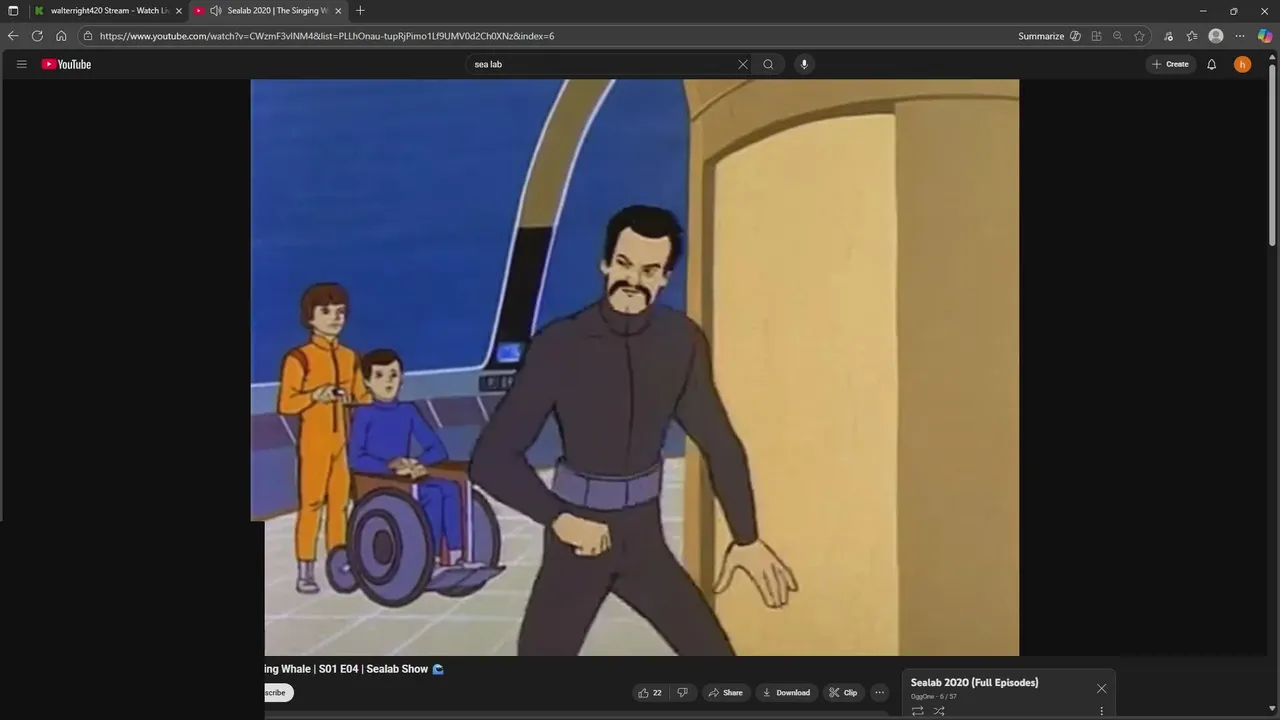
Task: Click the partially visible Subscribe button
Action: (x=278, y=692)
